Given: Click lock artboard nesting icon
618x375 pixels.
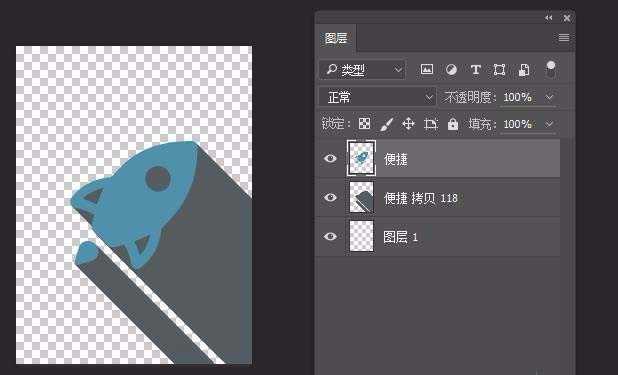Looking at the screenshot, I should point(430,124).
